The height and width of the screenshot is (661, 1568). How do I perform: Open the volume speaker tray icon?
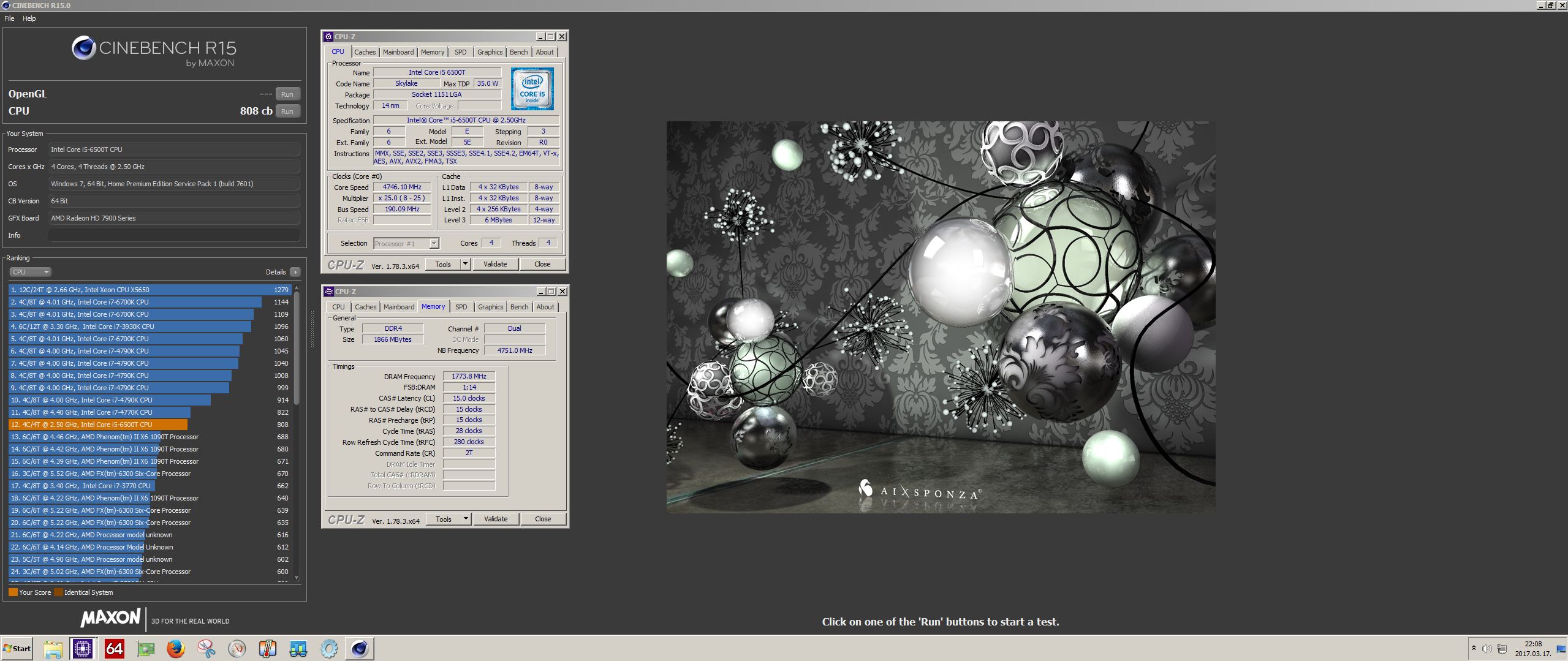[1487, 648]
